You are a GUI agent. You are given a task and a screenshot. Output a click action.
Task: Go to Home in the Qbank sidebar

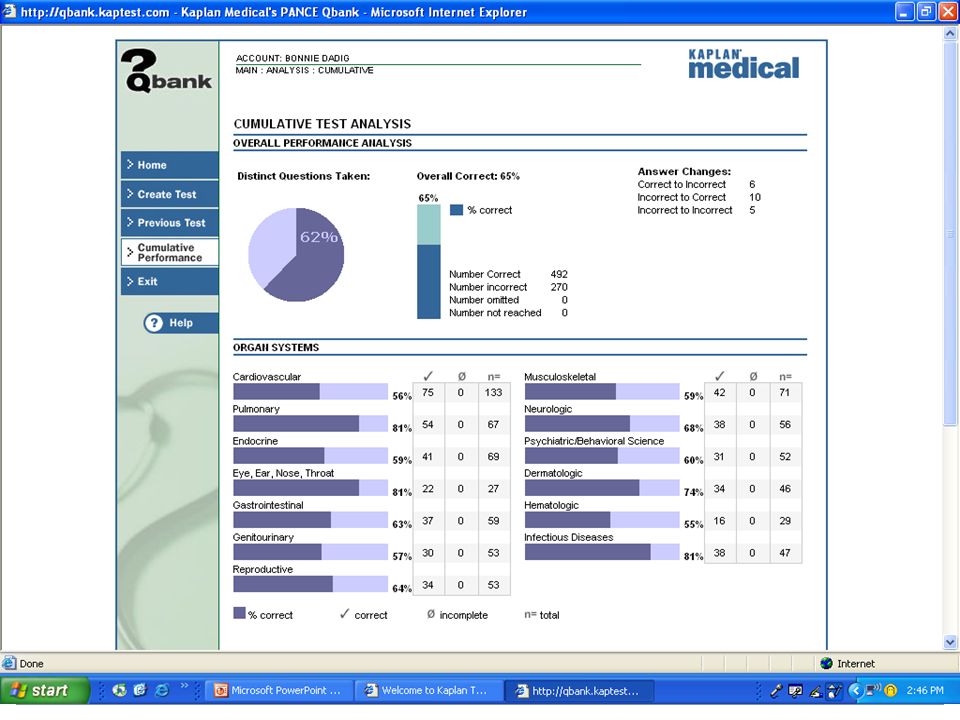pyautogui.click(x=170, y=165)
